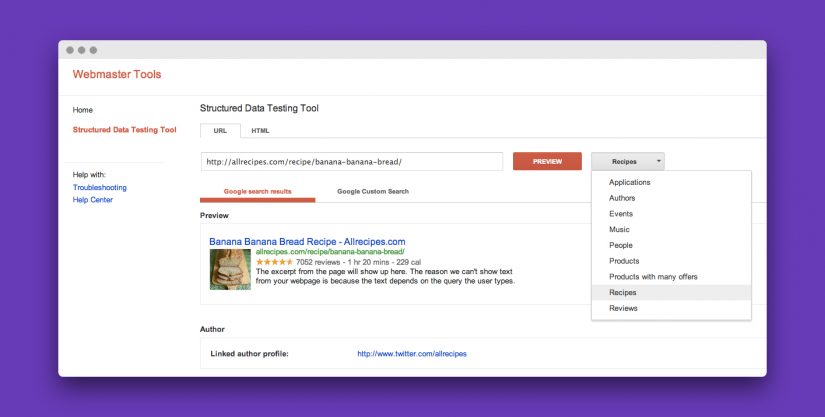
Task: Click the banana bread thumbnail image
Action: 230,269
